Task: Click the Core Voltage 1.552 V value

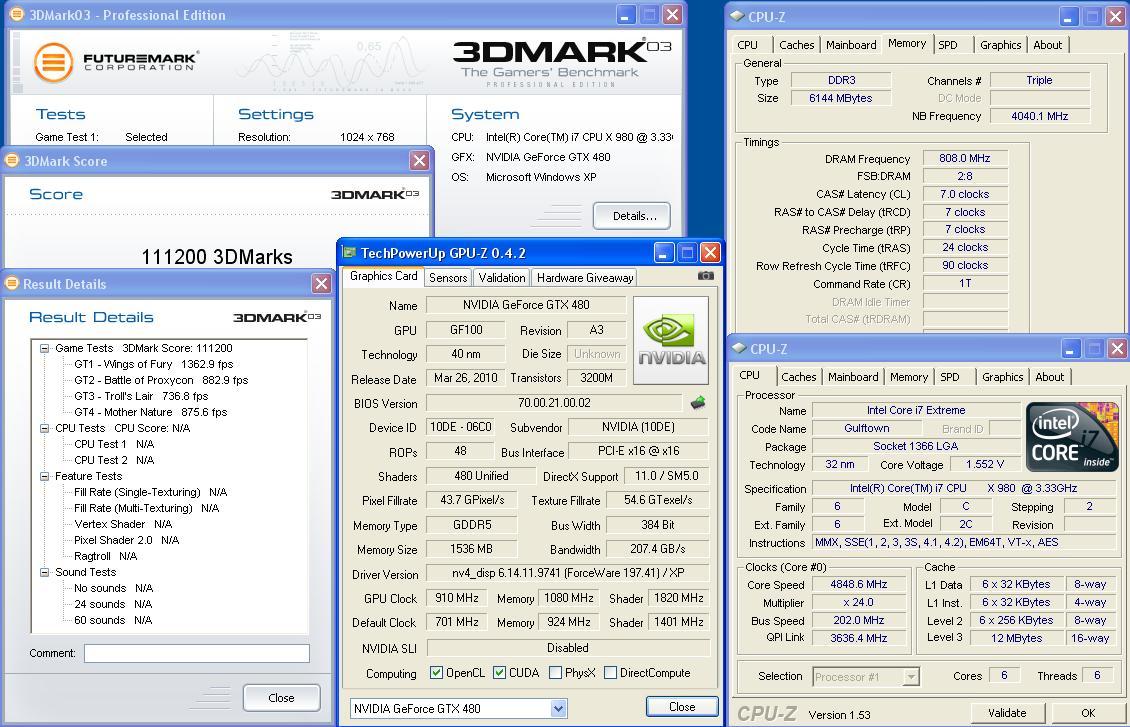Action: click(x=984, y=464)
